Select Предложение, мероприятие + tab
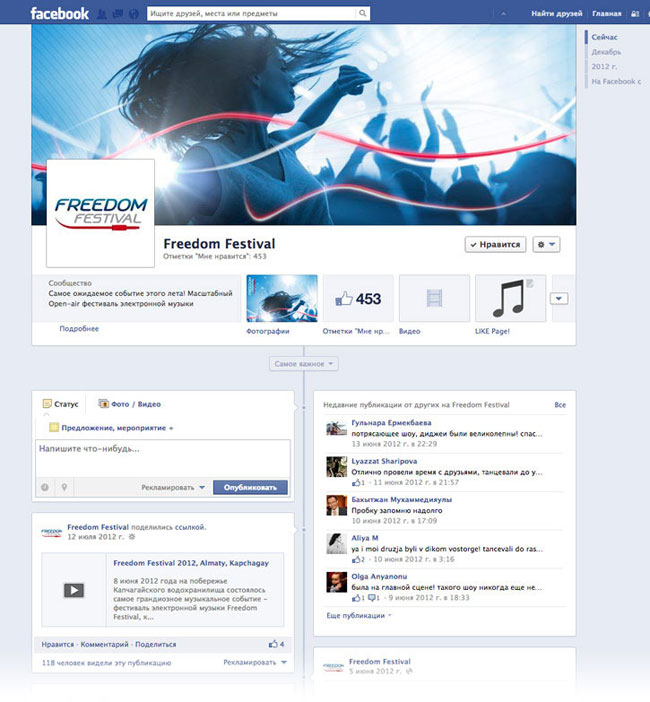Image resolution: width=650 pixels, height=702 pixels. [111, 428]
